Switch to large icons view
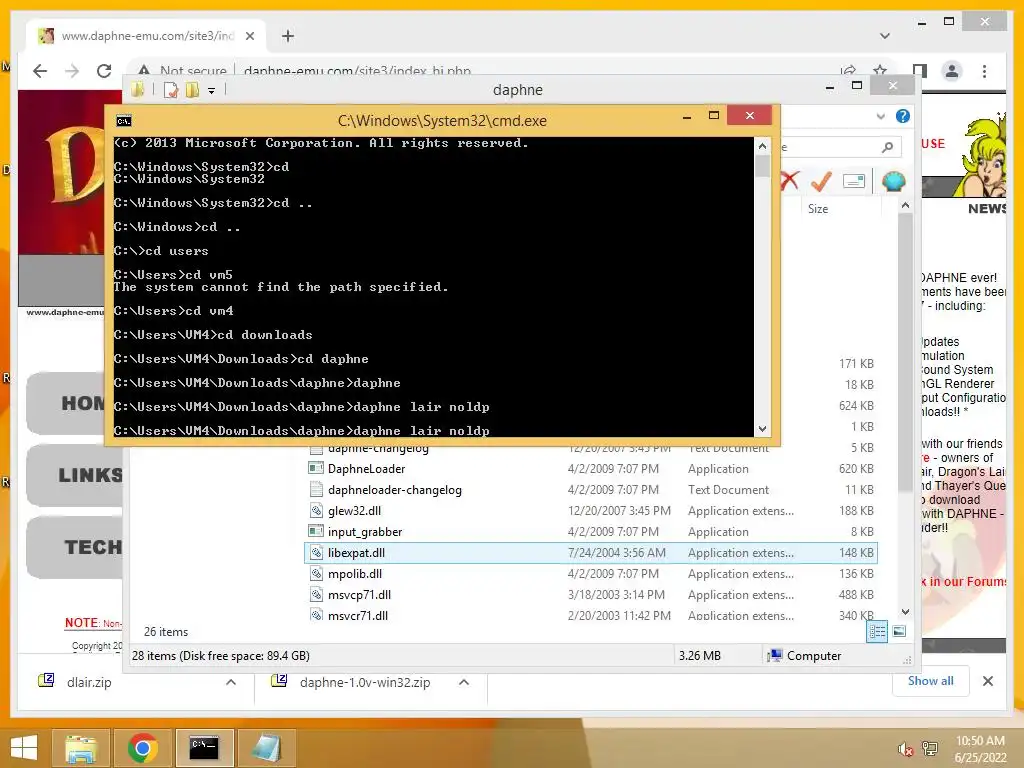 point(899,631)
